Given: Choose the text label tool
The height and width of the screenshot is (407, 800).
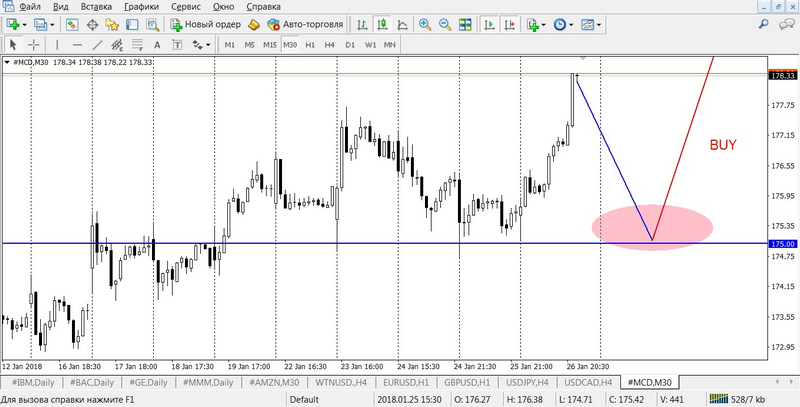Looking at the screenshot, I should tap(156, 45).
